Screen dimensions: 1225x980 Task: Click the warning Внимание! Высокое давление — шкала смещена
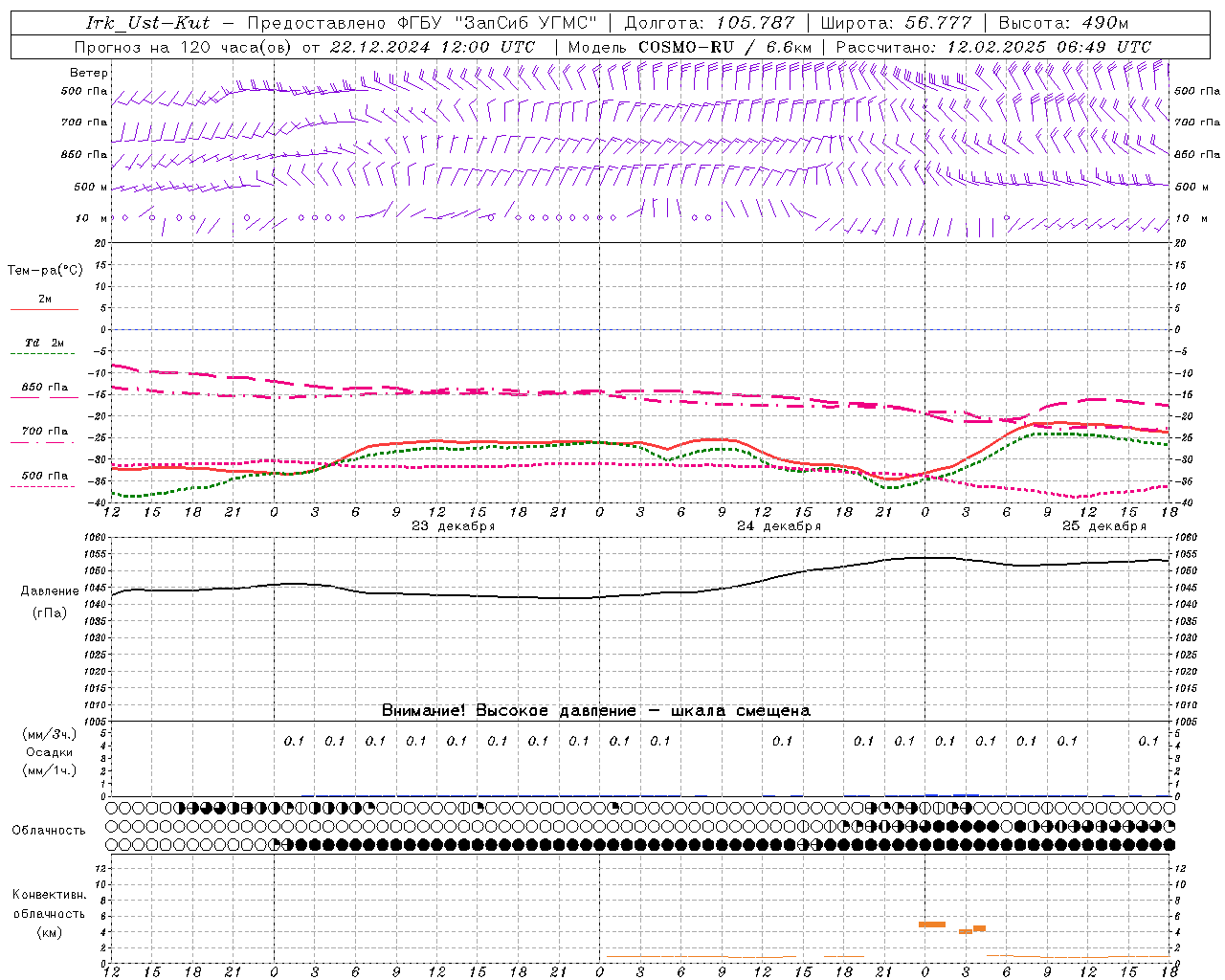coord(595,711)
